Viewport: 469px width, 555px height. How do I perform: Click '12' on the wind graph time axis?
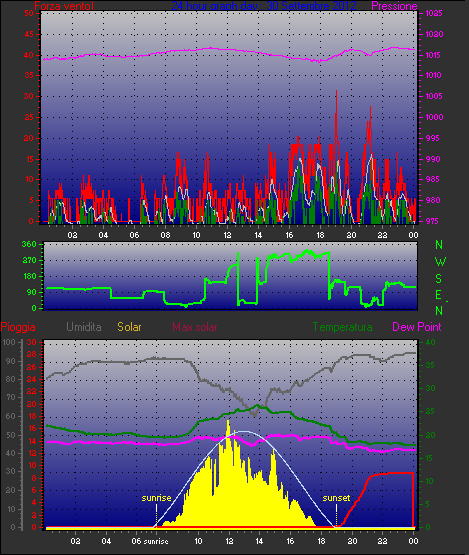click(227, 235)
